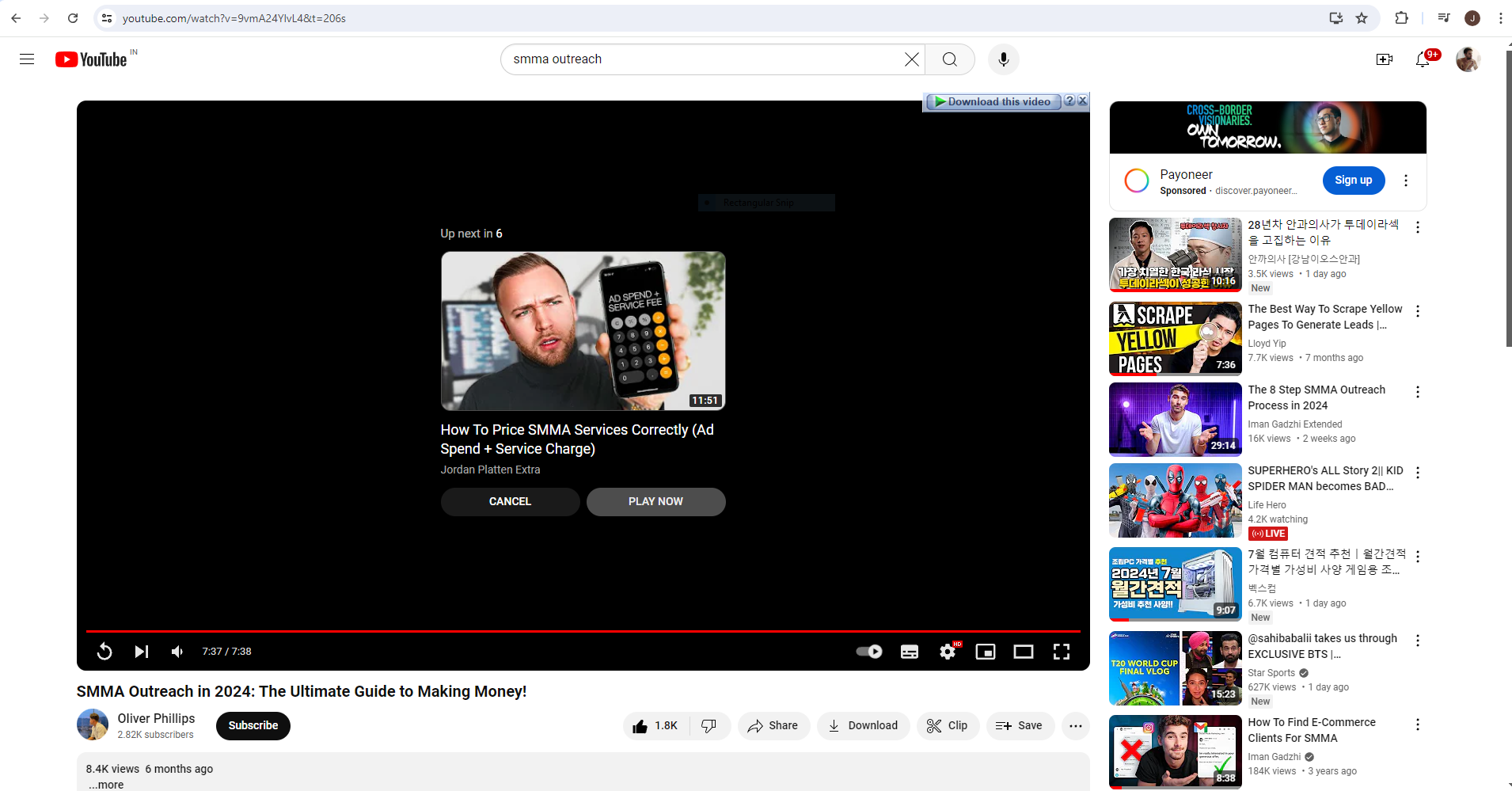Open the SUPERHERO's live stream thumbnail
The image size is (1512, 791).
click(1176, 501)
